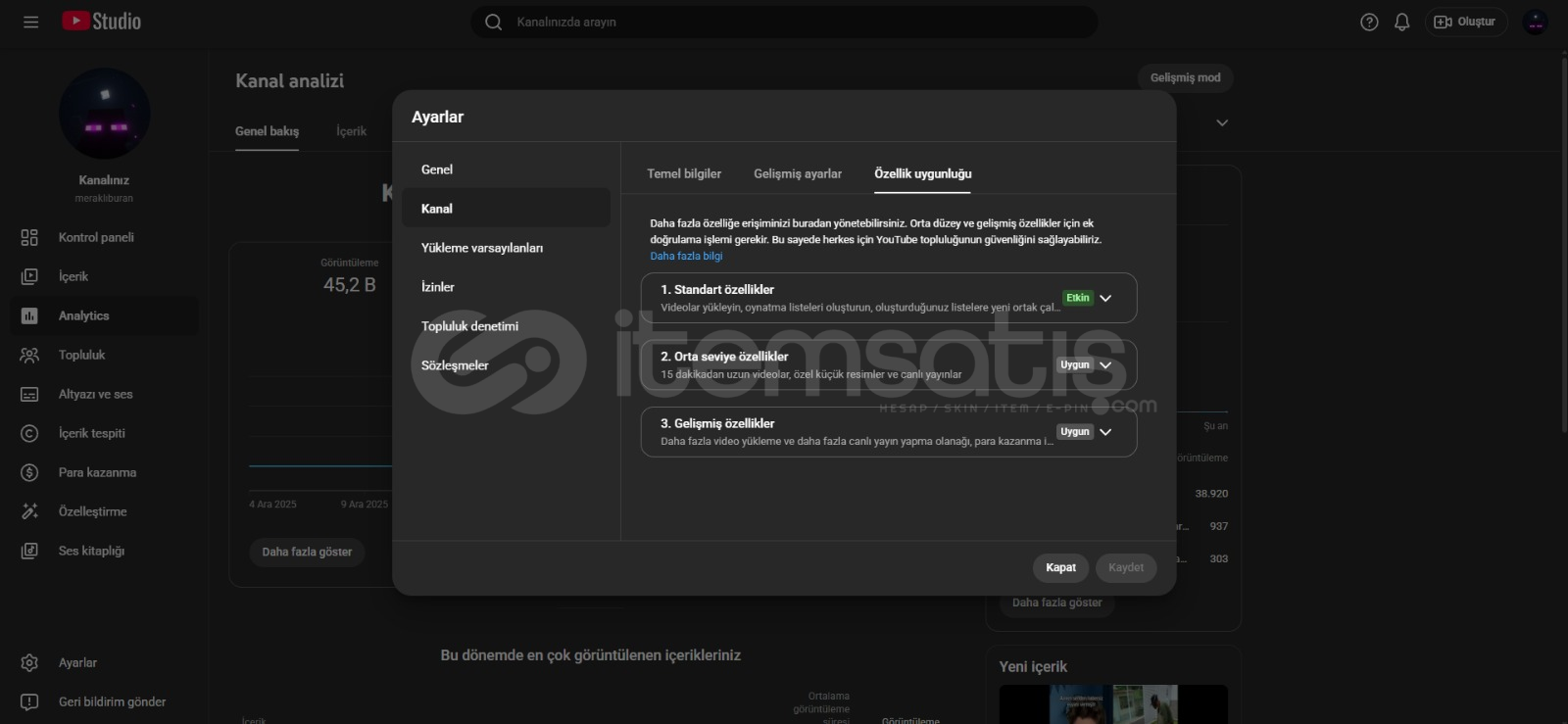Viewport: 1568px width, 724px height.
Task: Open Kontrol paneli from the sidebar
Action: [95, 237]
